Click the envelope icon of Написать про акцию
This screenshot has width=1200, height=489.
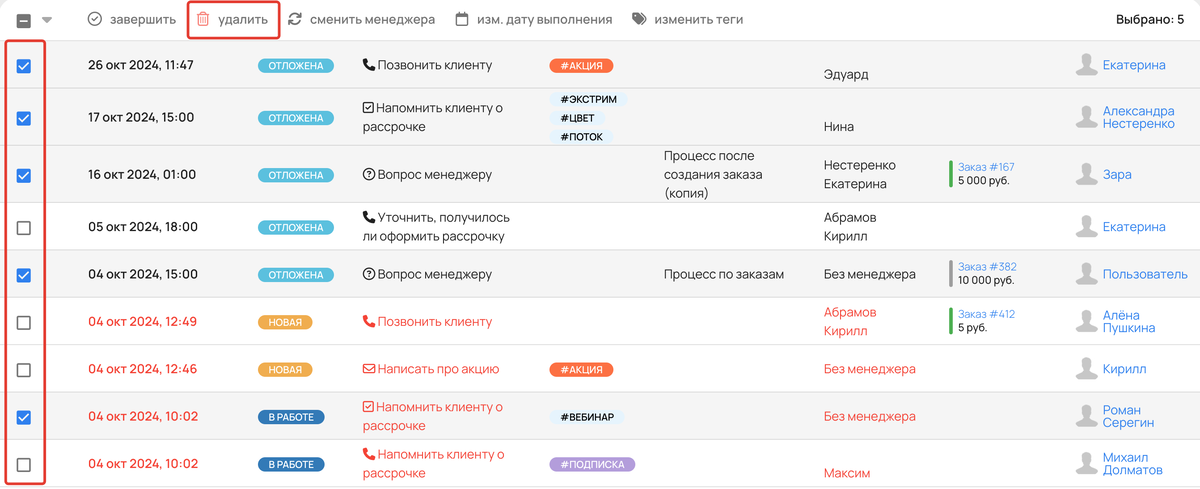click(x=368, y=369)
